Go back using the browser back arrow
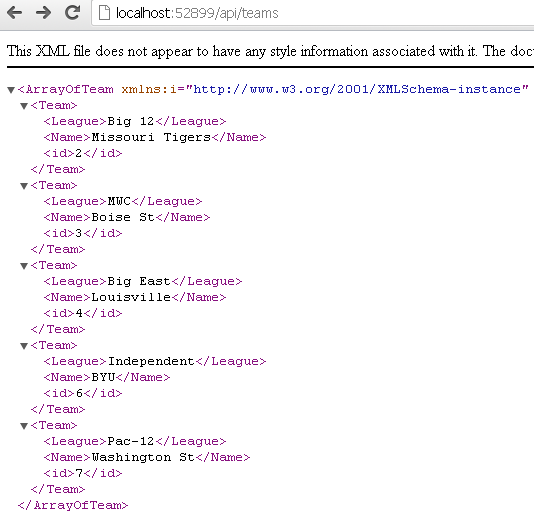This screenshot has width=534, height=521. pyautogui.click(x=14, y=13)
